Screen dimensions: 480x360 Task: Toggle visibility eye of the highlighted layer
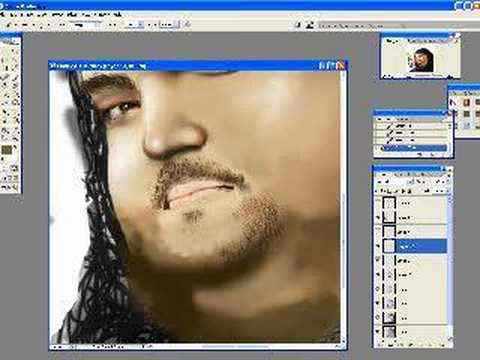pyautogui.click(x=378, y=246)
